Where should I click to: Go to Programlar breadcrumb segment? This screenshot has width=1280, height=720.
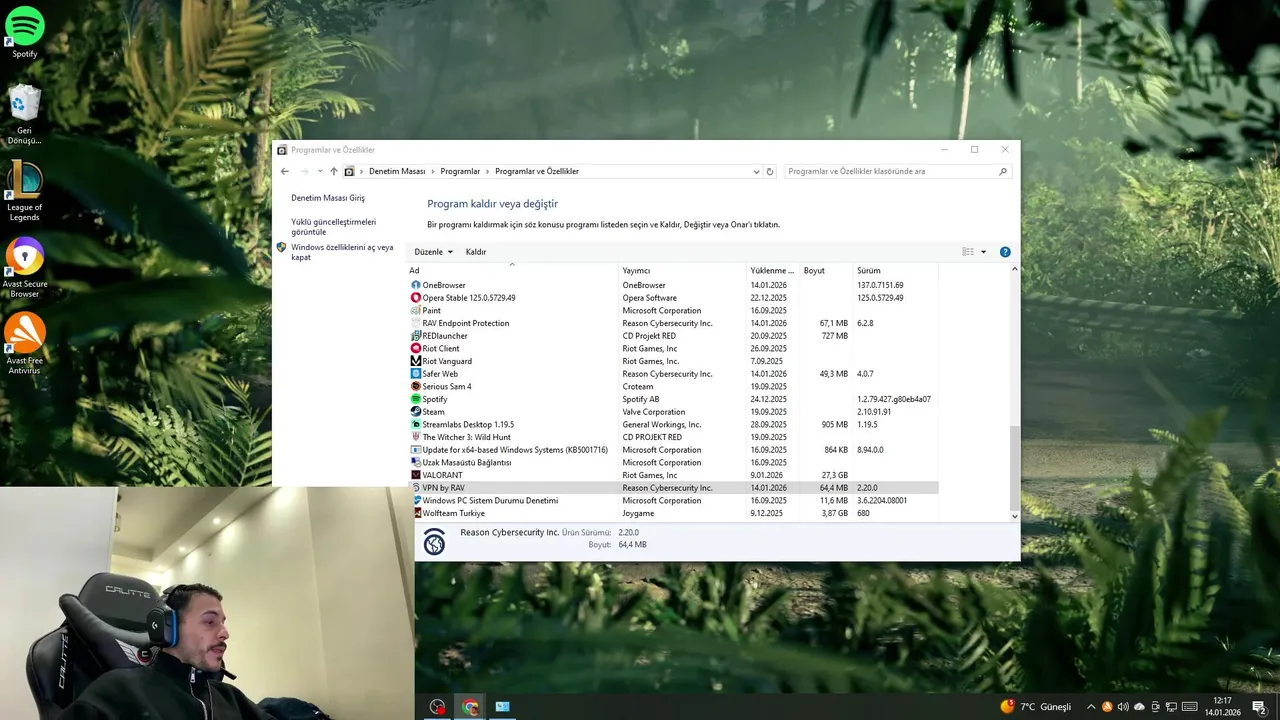coord(460,171)
